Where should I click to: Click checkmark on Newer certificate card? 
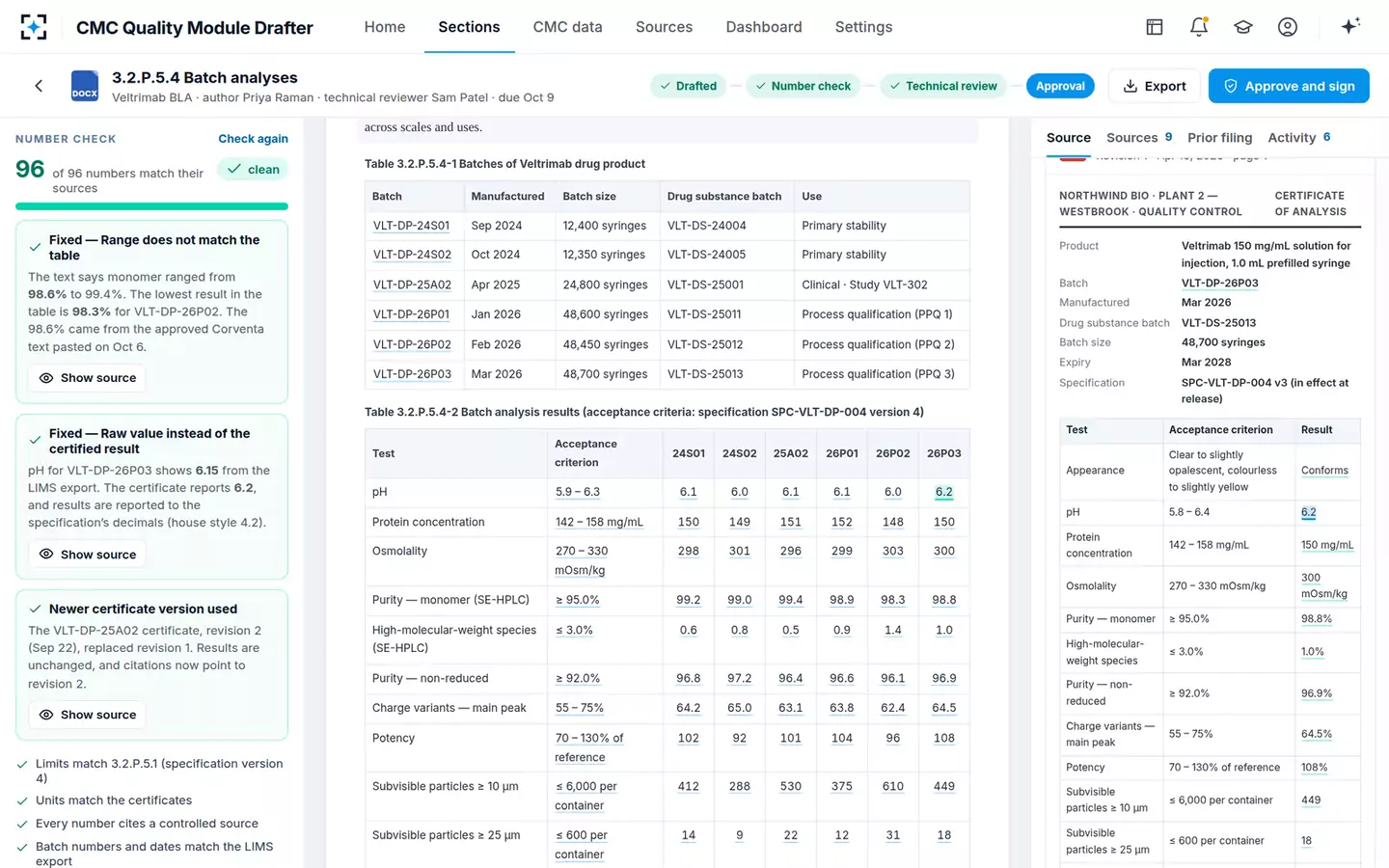[35, 610]
